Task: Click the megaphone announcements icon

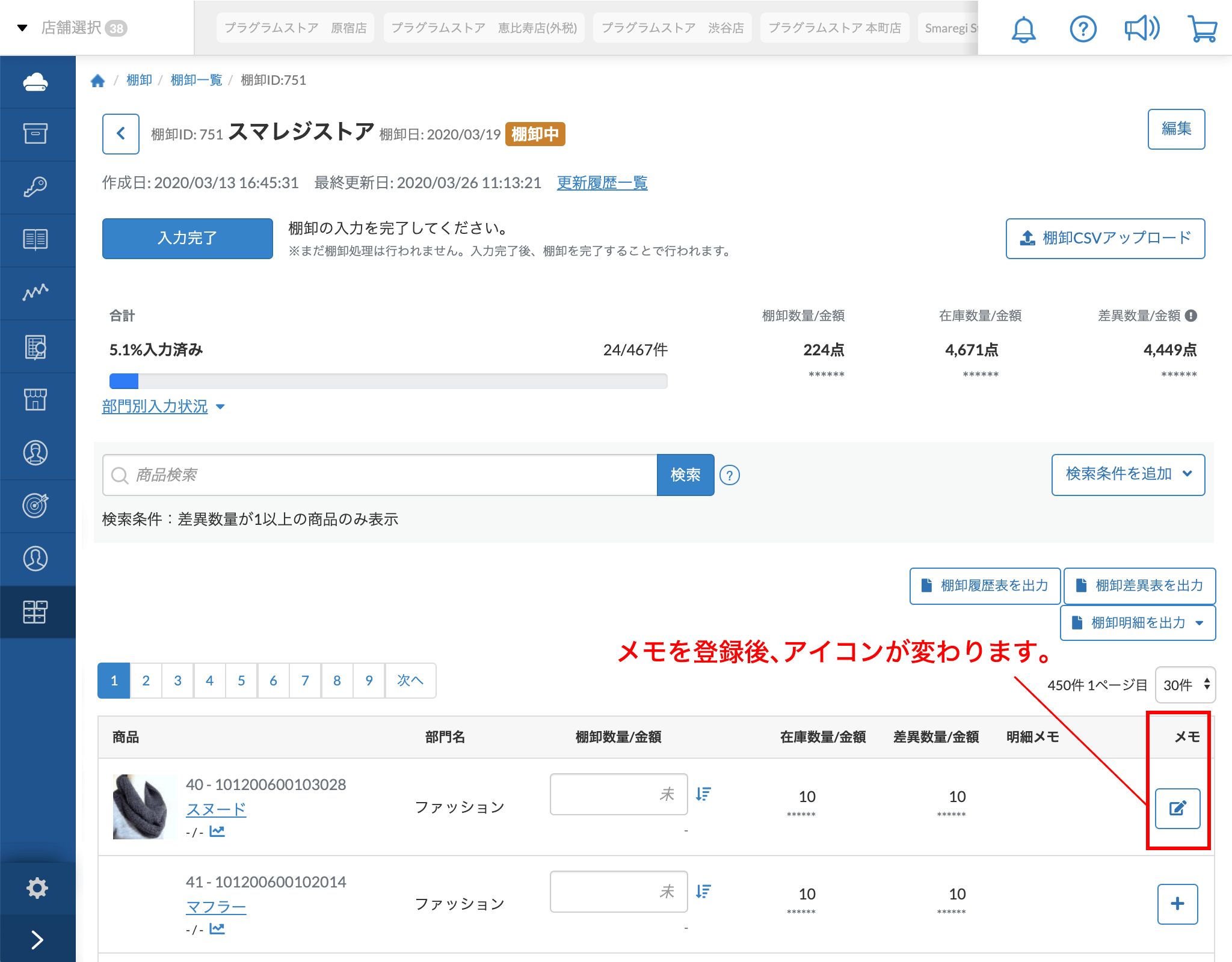Action: [x=1142, y=29]
